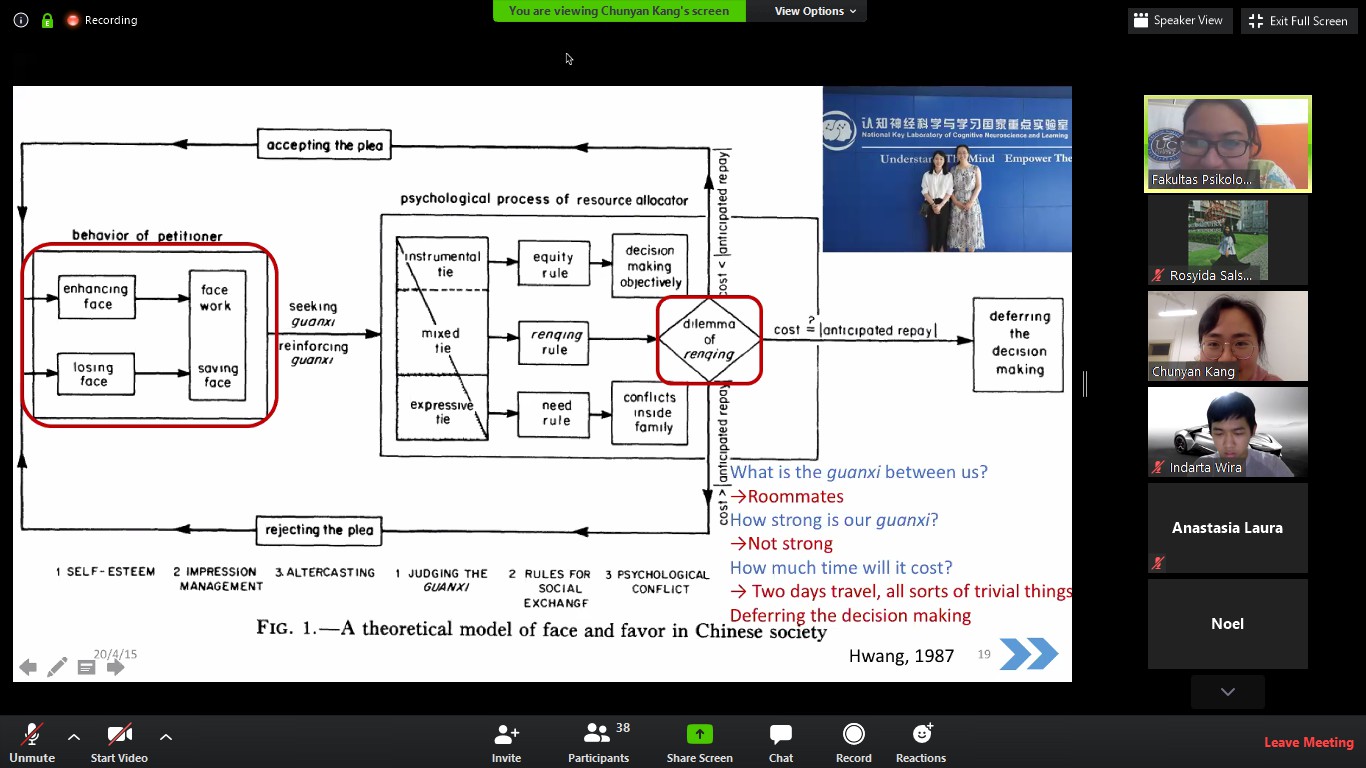
Task: Open the View Options dropdown
Action: [815, 11]
